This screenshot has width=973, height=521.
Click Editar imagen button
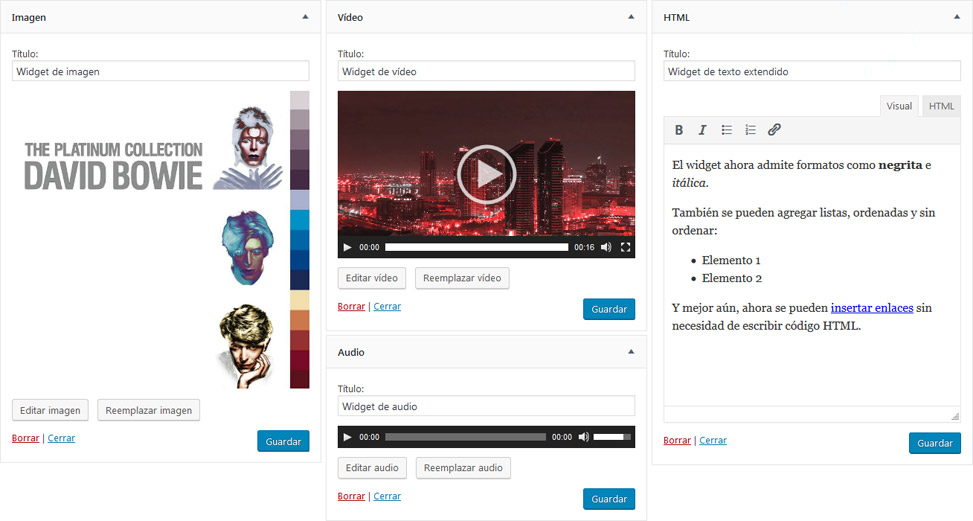(50, 410)
